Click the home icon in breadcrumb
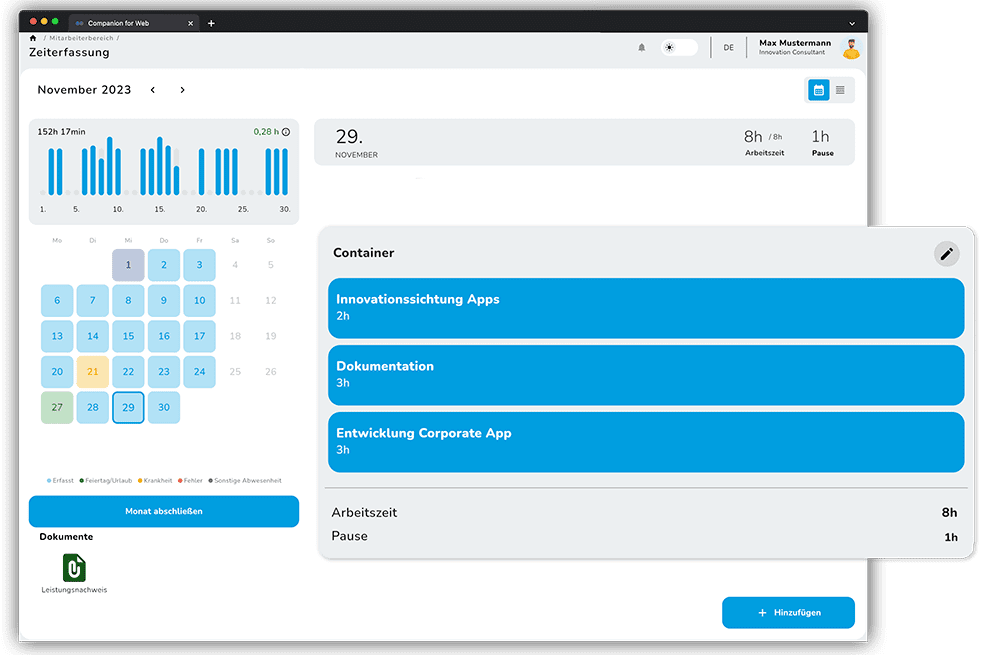 [x=33, y=38]
